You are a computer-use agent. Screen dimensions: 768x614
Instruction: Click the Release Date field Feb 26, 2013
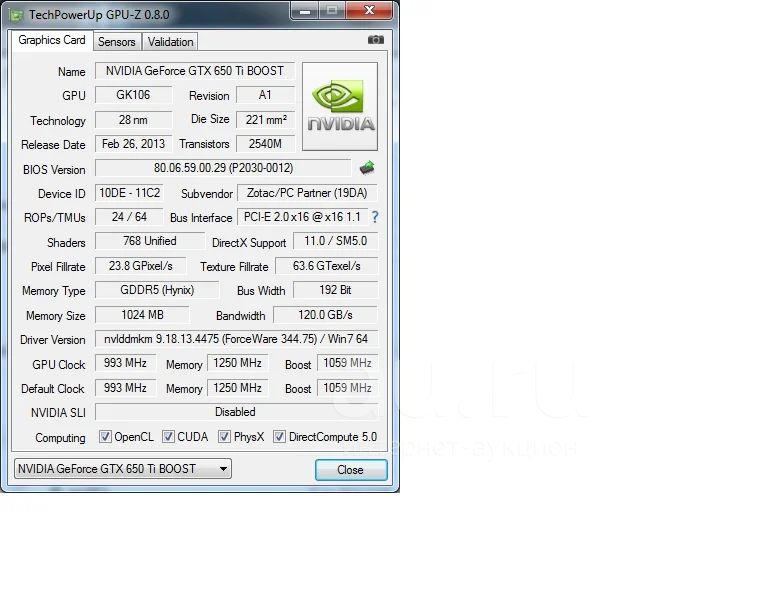point(133,143)
